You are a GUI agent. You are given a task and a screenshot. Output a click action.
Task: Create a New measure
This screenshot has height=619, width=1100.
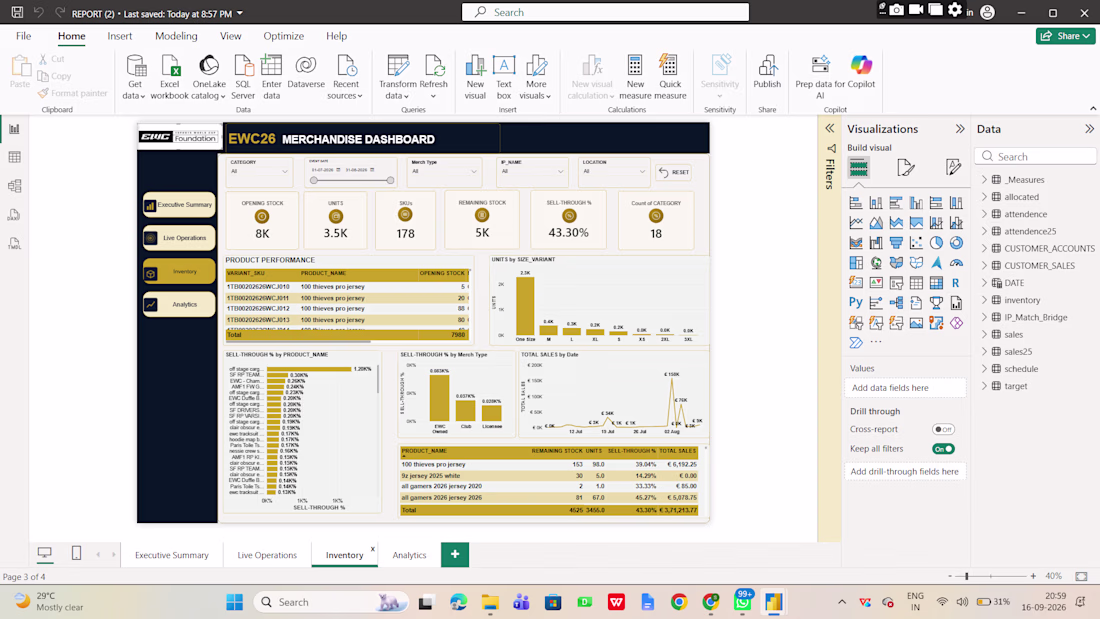coord(635,77)
